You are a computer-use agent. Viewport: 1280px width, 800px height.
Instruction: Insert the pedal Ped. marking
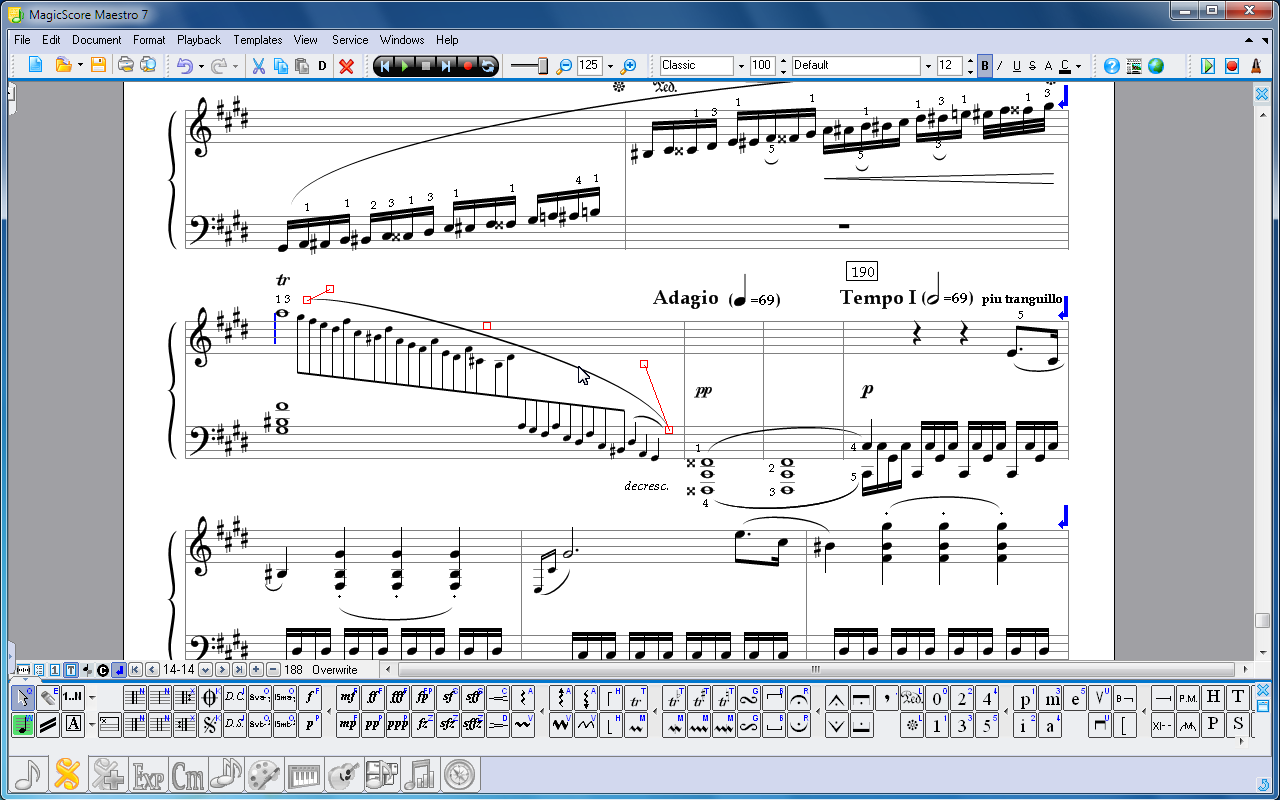pos(911,697)
